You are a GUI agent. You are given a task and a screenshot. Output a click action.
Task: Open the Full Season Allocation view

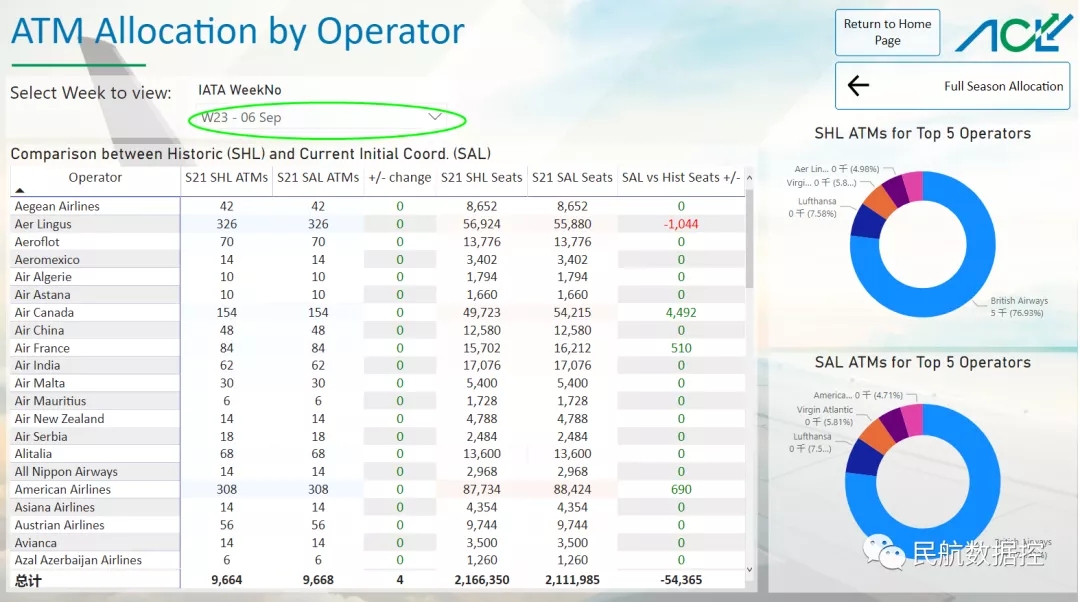tap(953, 86)
